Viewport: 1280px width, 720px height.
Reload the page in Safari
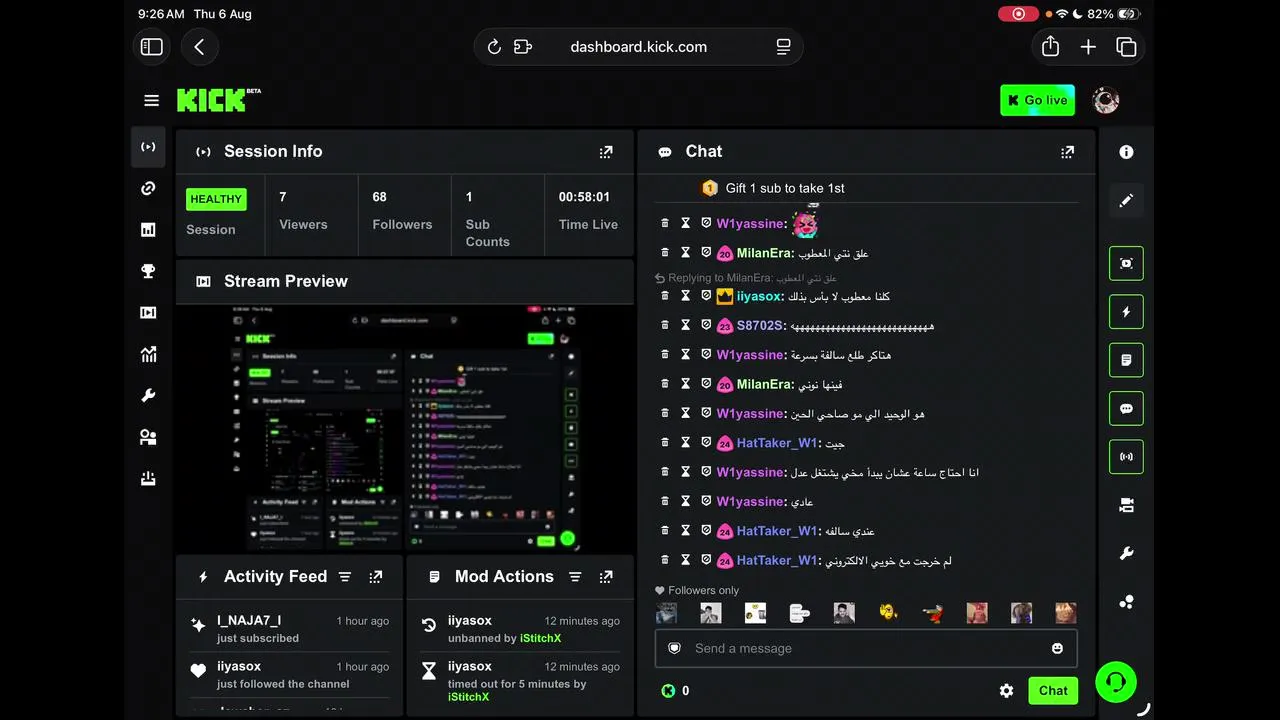point(494,47)
